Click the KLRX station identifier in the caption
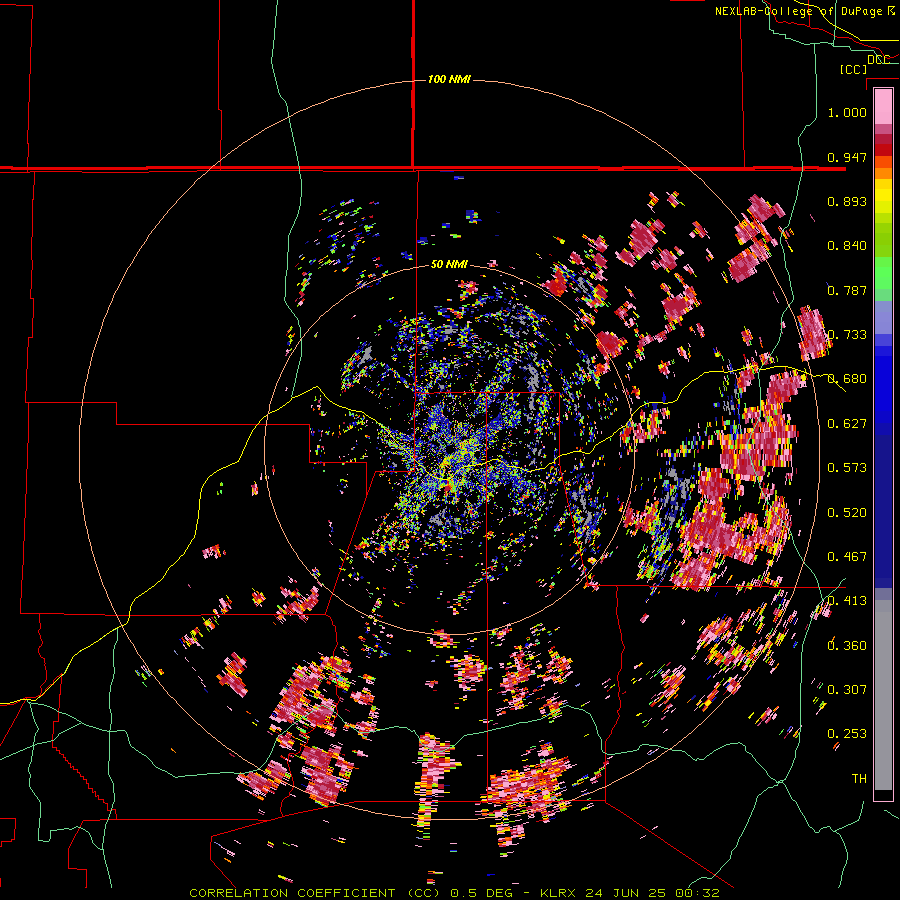The width and height of the screenshot is (900, 900). tap(560, 893)
